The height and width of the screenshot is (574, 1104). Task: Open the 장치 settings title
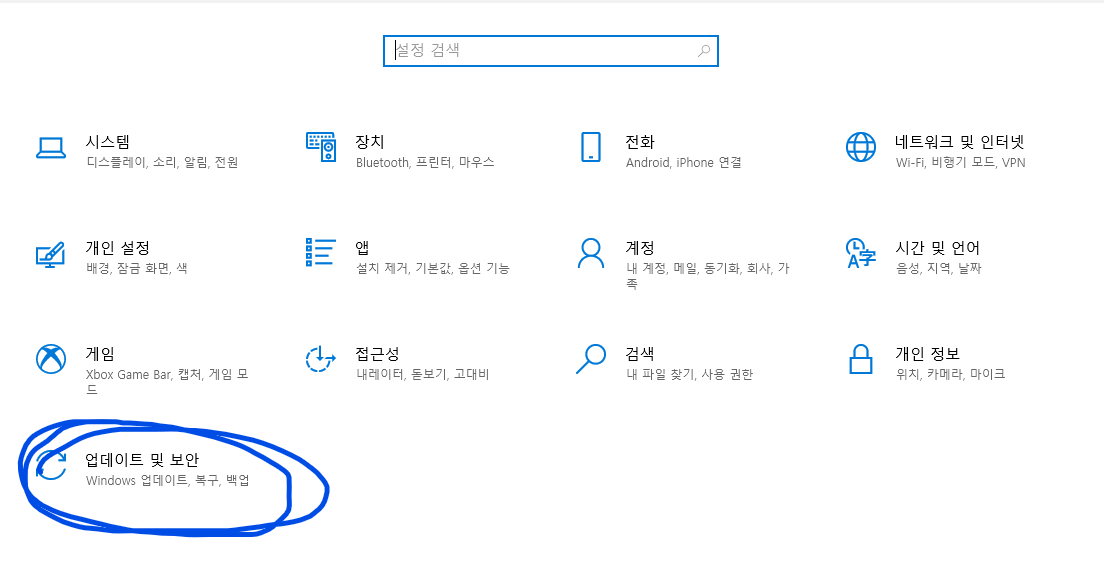(x=370, y=142)
